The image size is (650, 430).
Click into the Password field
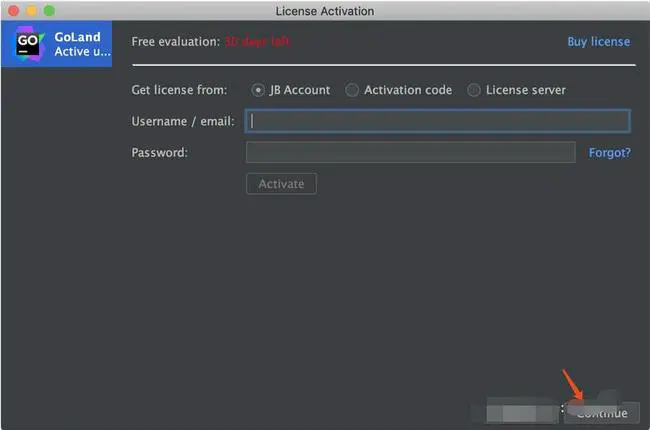pyautogui.click(x=410, y=153)
